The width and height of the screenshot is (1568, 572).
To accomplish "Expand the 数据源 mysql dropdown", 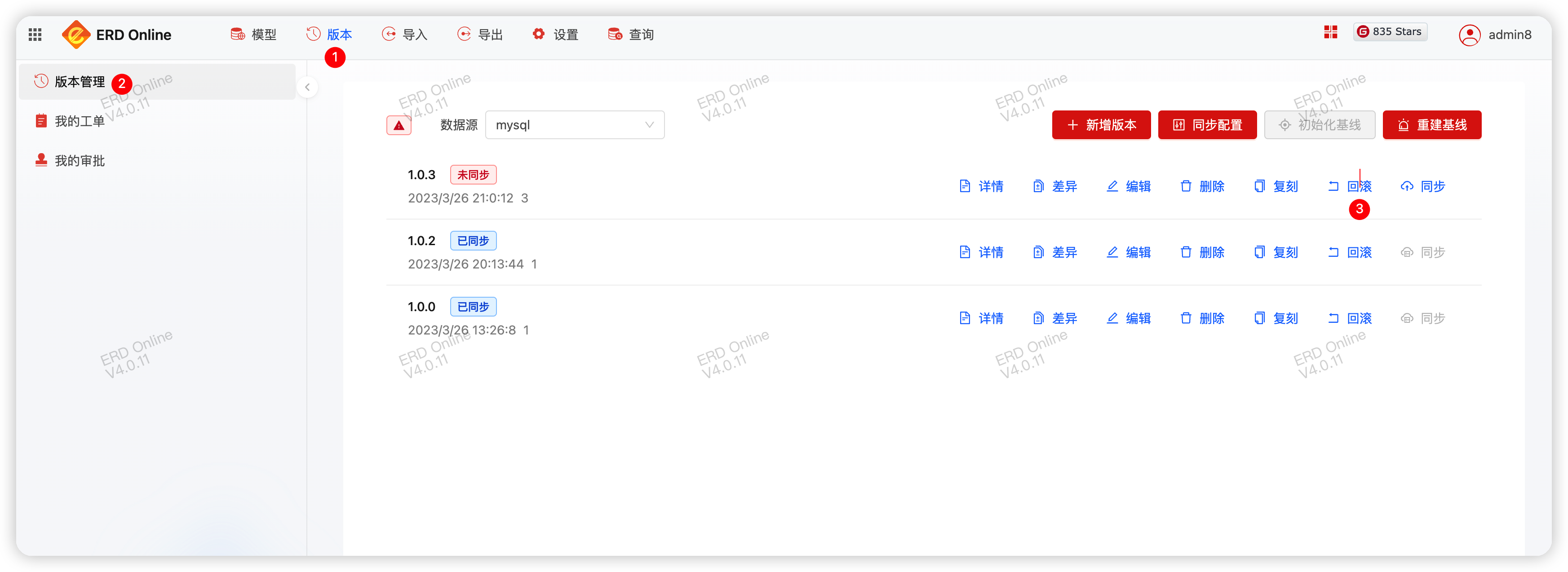I will (x=575, y=125).
